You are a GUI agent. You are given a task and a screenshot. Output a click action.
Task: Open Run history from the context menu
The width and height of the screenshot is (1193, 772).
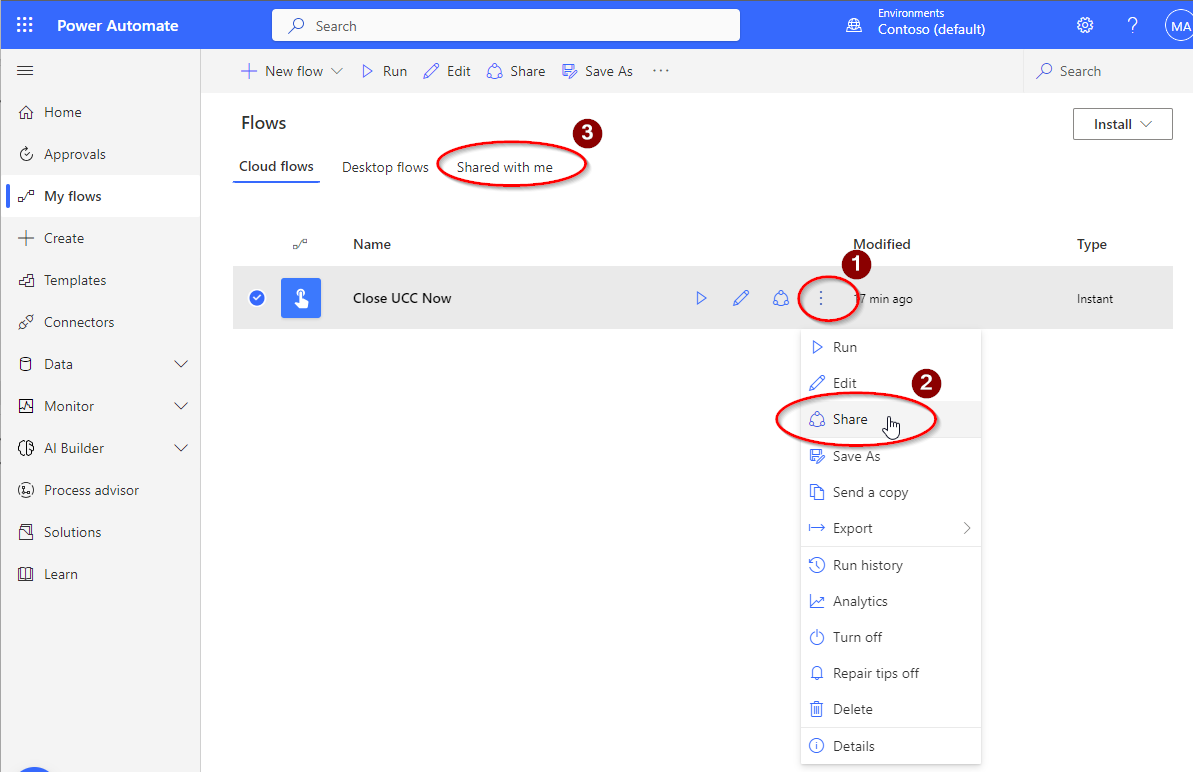click(891, 565)
